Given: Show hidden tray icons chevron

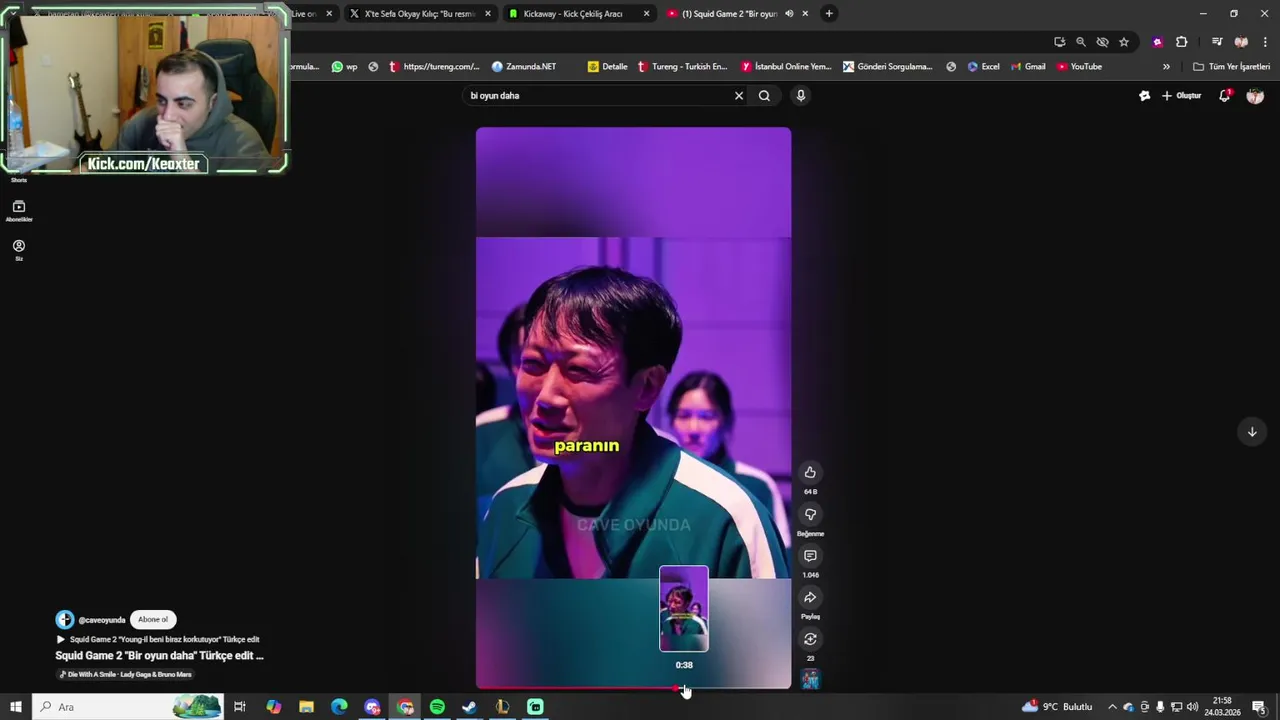Looking at the screenshot, I should point(1112,707).
